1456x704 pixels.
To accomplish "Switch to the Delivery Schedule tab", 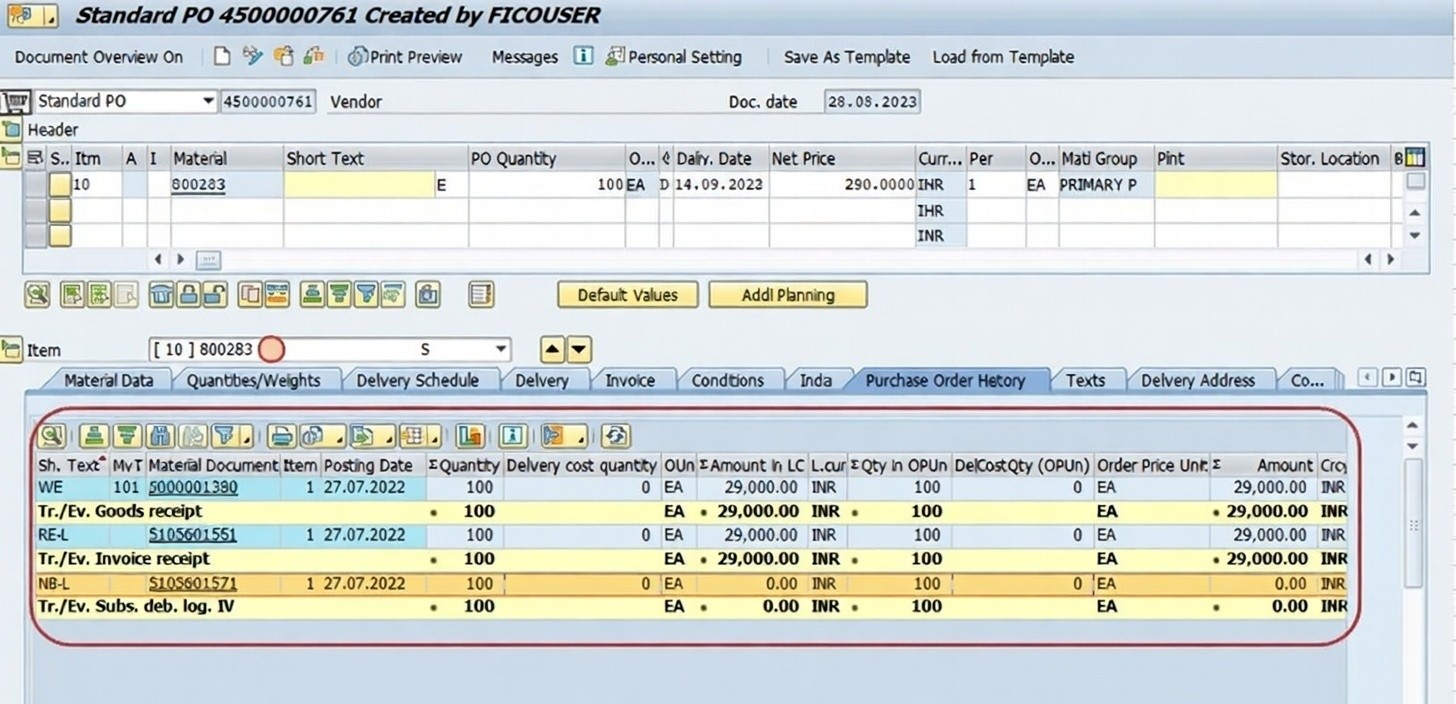I will [417, 380].
